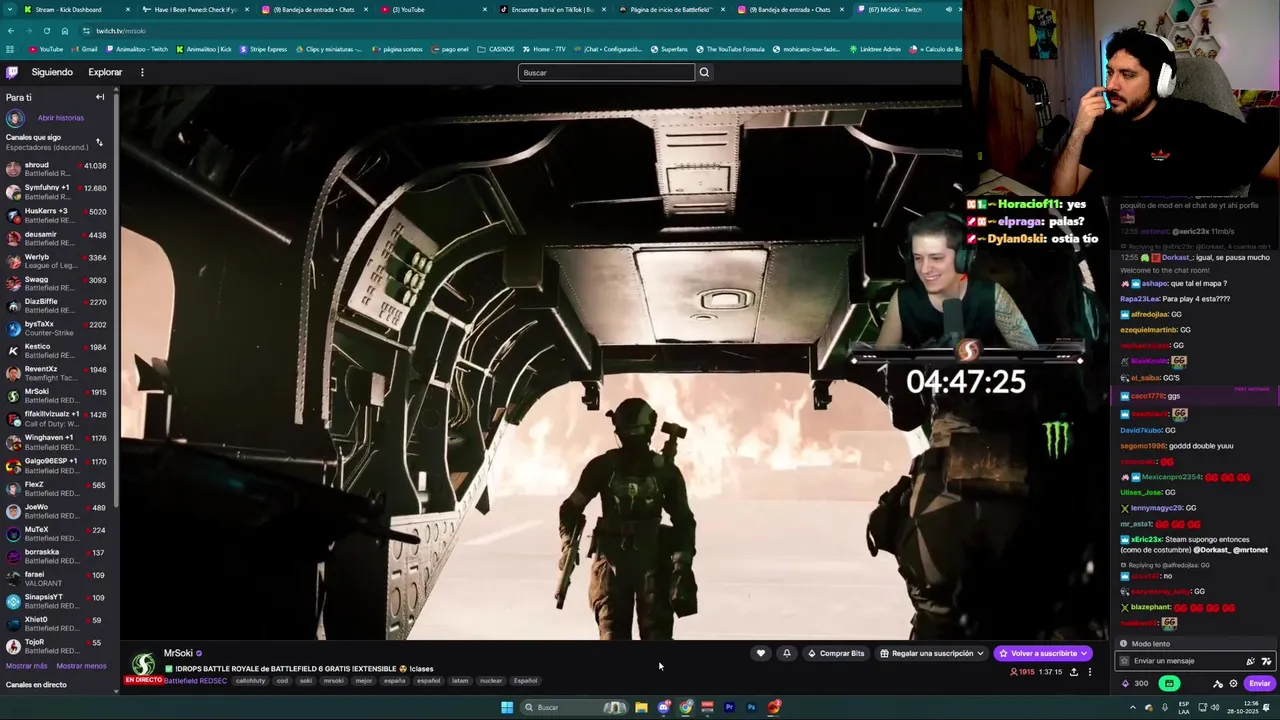Toggle the notification bell for MrSoki
Viewport: 1280px width, 720px height.
click(786, 653)
